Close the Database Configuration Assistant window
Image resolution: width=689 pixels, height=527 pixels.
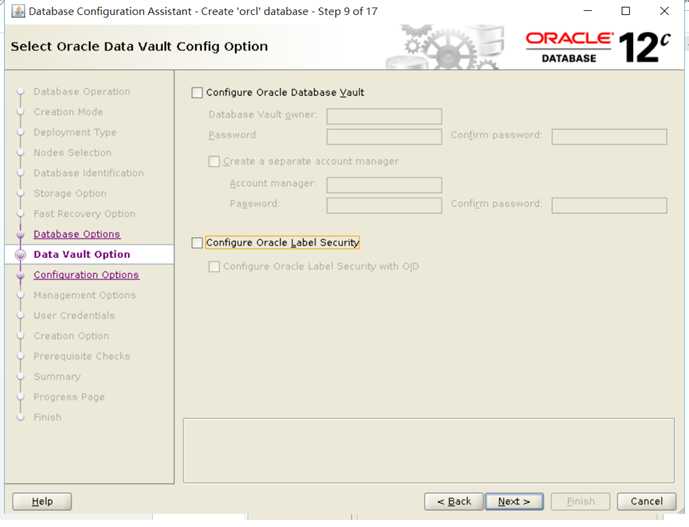click(664, 11)
